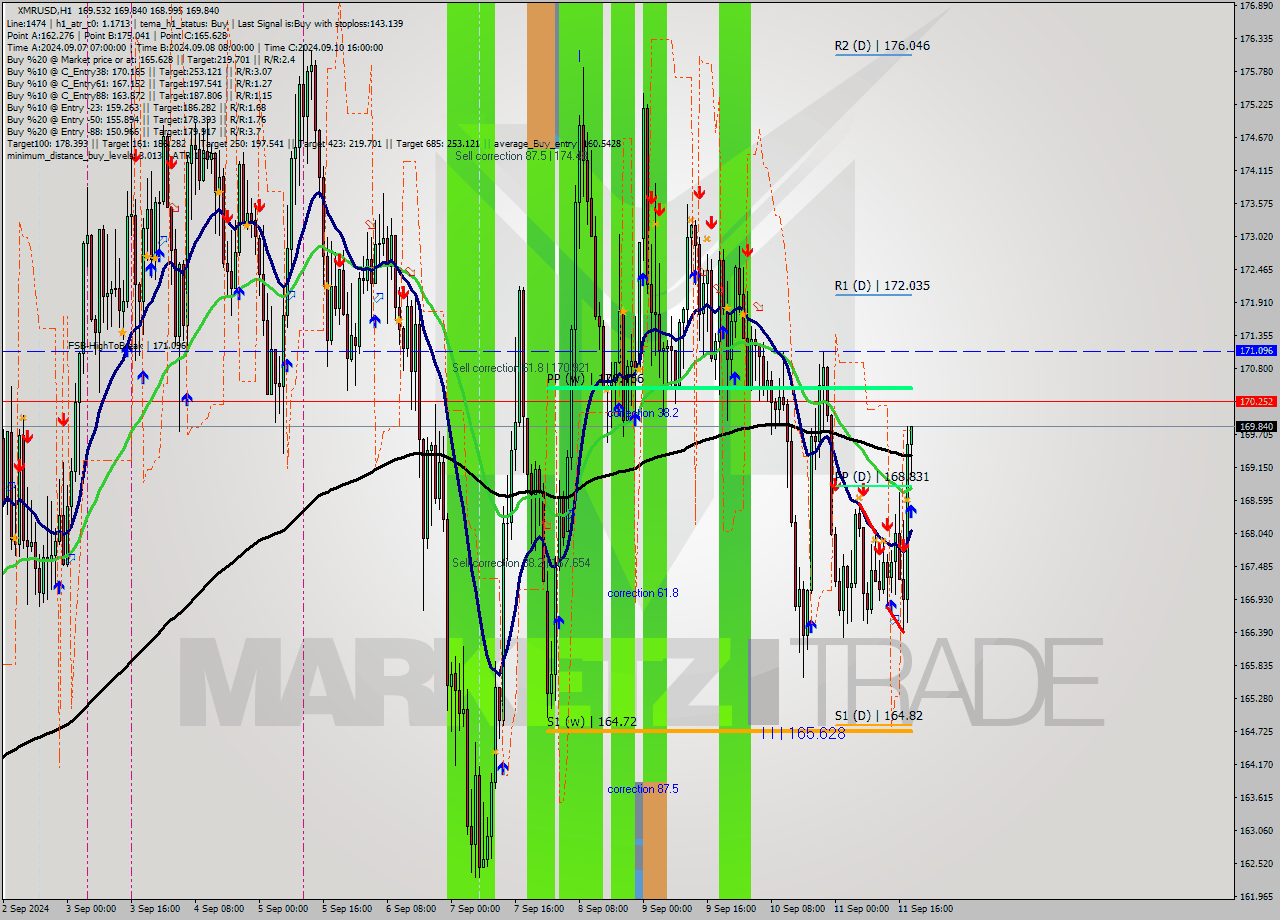Click the 'correction 61.8' blue label

pos(643,593)
